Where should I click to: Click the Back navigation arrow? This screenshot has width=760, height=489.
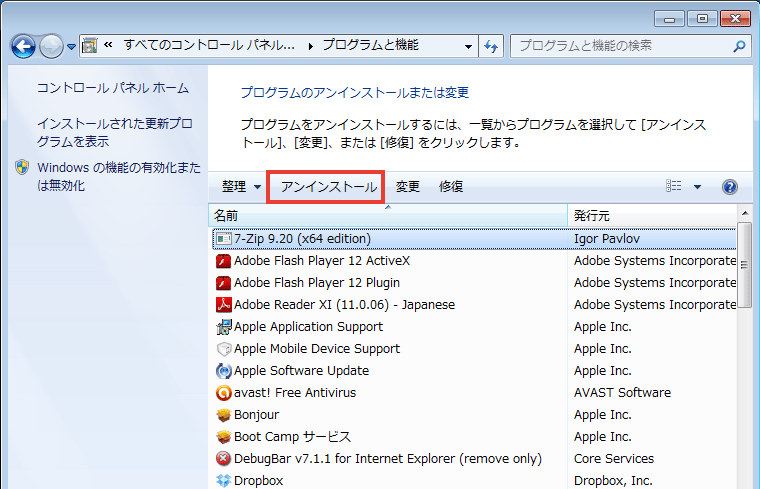pyautogui.click(x=23, y=47)
